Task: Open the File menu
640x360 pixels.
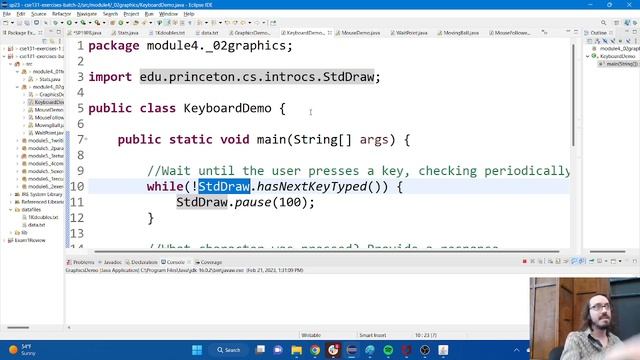Action: coord(7,14)
